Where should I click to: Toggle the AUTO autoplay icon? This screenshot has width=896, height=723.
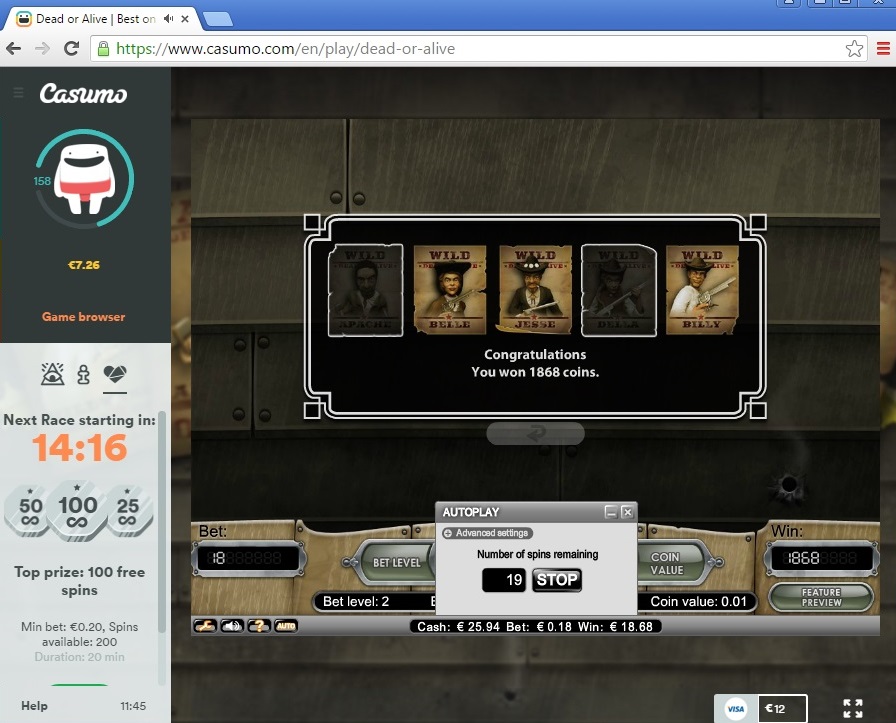click(285, 626)
